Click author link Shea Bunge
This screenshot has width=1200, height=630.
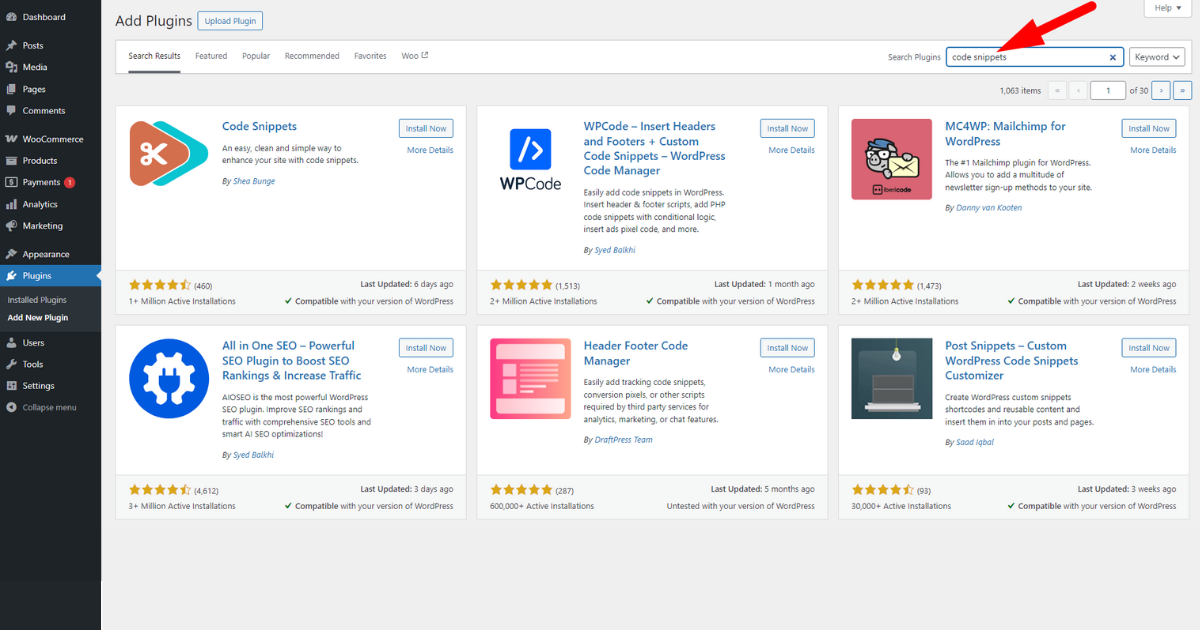pyautogui.click(x=254, y=181)
